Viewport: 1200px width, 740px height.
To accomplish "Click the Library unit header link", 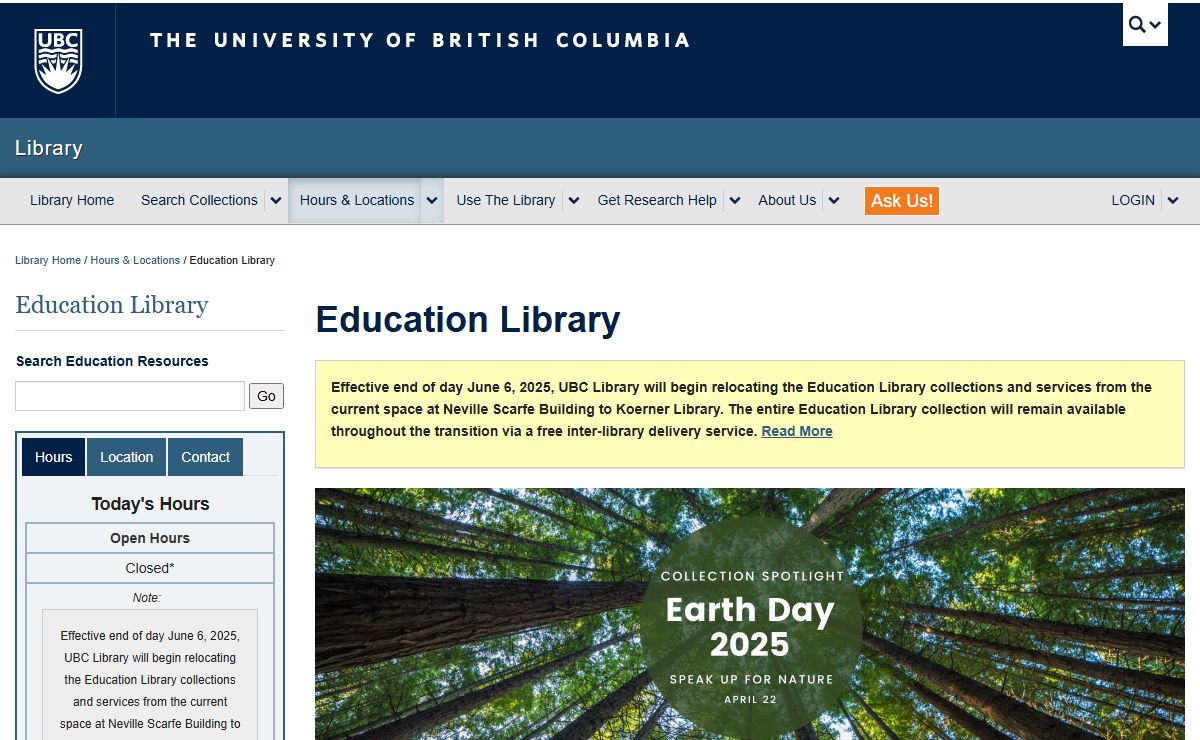I will tap(49, 148).
